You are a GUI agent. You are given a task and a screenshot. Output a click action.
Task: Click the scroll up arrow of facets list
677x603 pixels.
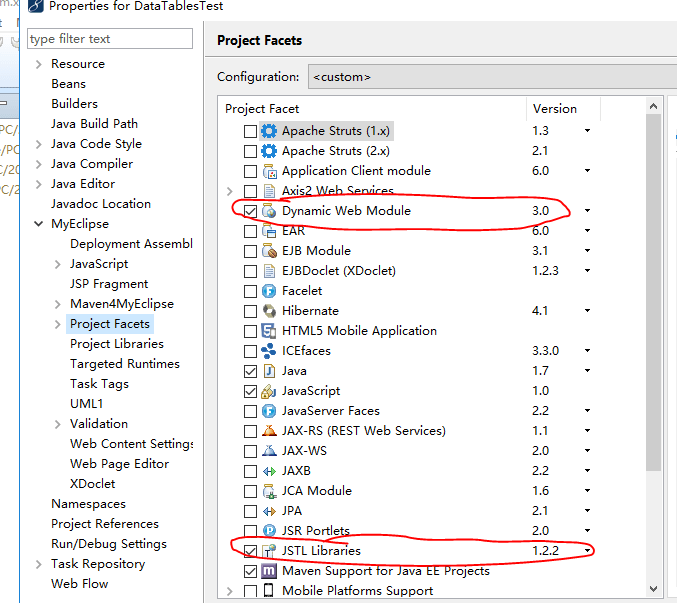click(654, 106)
